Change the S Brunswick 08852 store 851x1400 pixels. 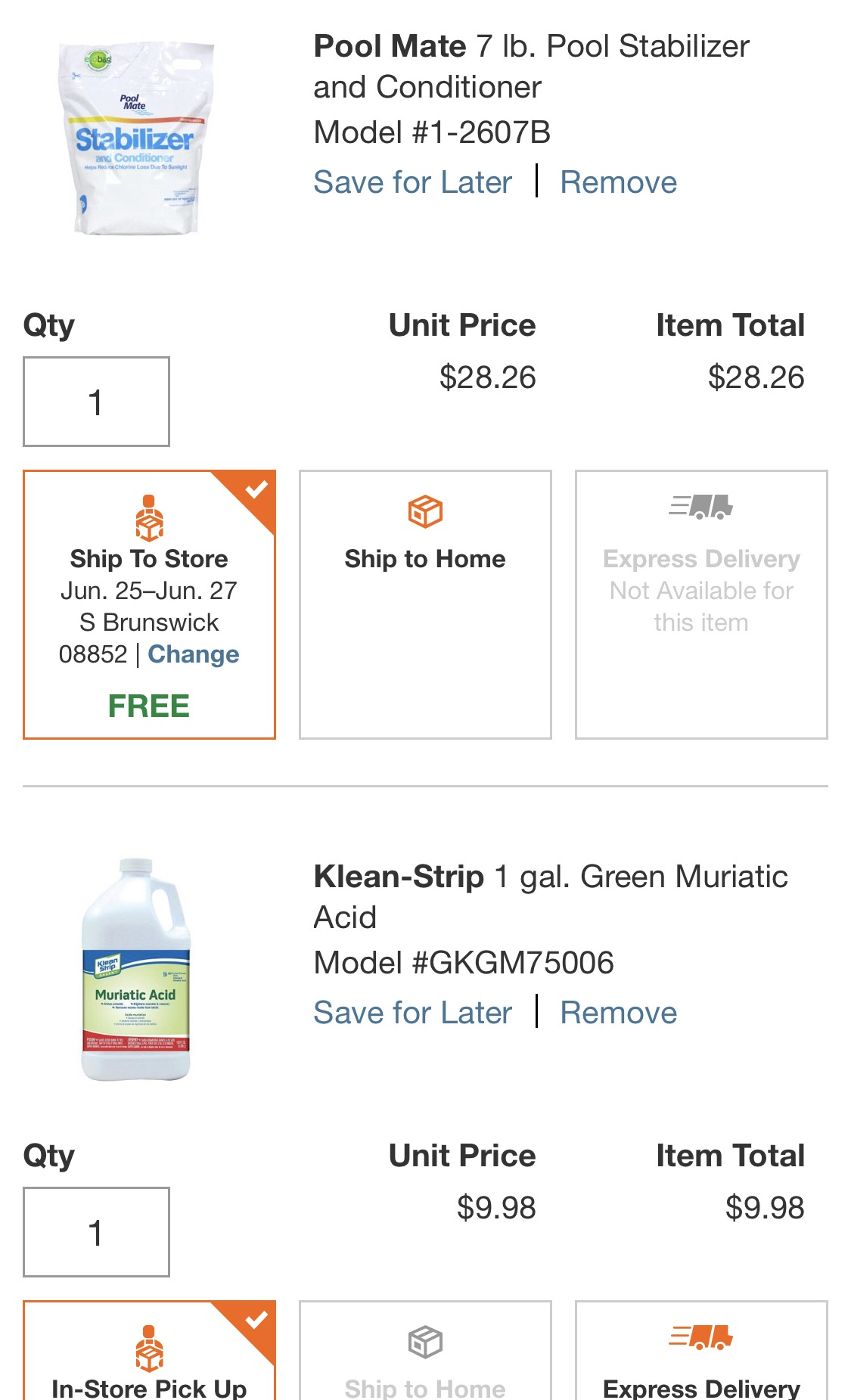[x=194, y=654]
